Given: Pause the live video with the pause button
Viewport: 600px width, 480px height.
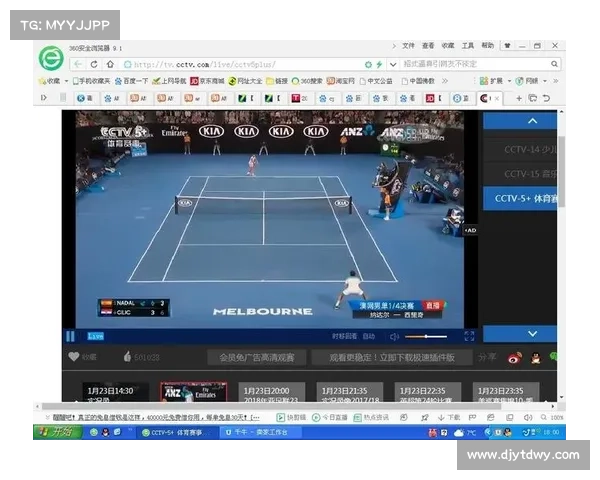Looking at the screenshot, I should pos(71,337).
